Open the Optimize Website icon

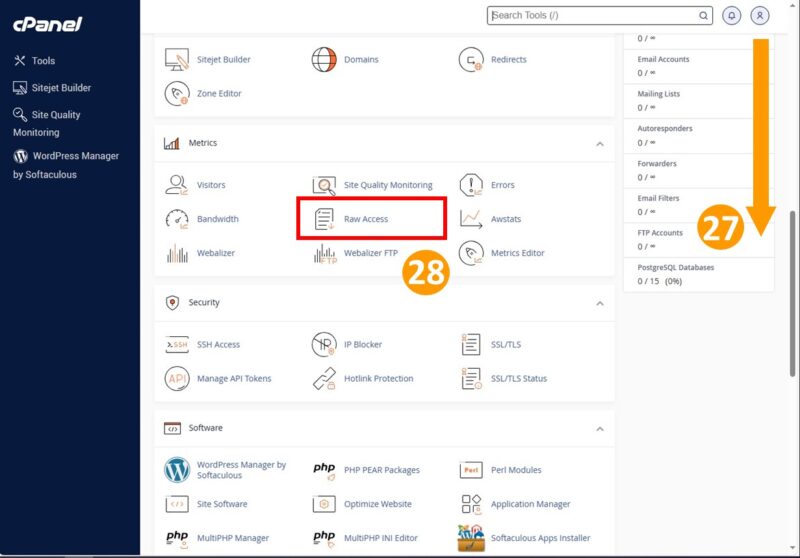[x=324, y=504]
